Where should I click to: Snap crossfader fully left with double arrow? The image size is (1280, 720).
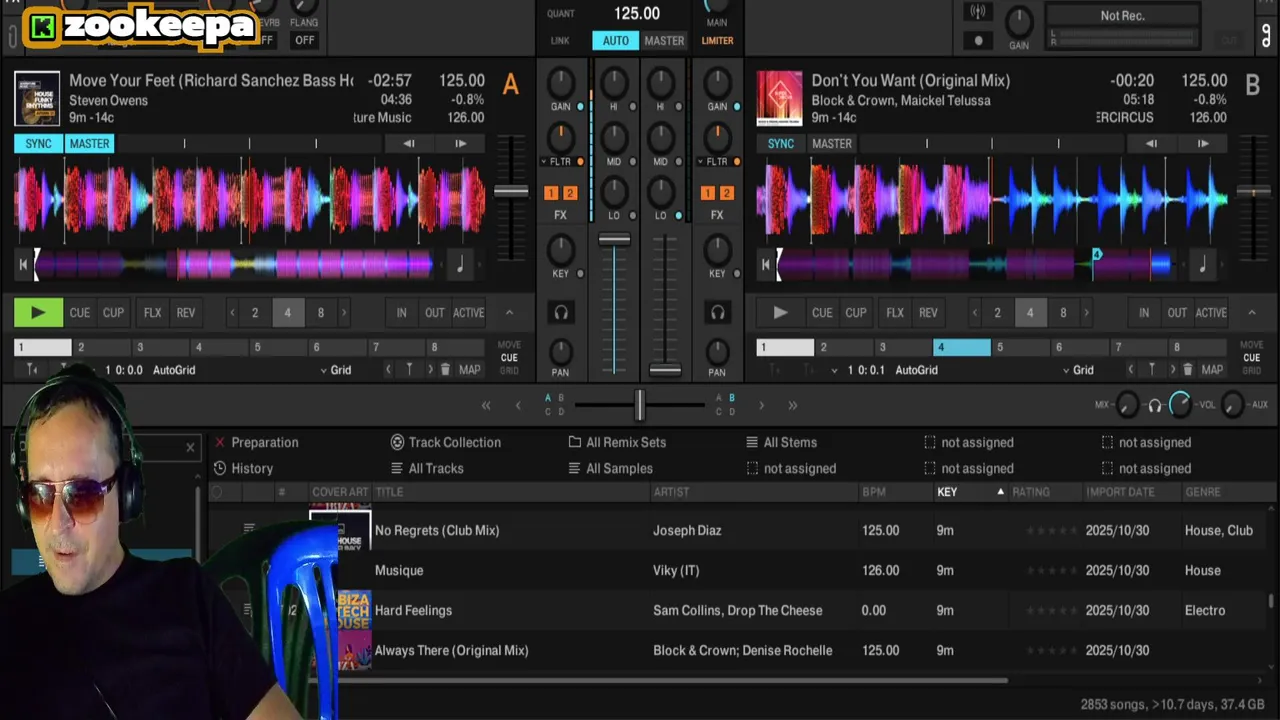coord(486,405)
